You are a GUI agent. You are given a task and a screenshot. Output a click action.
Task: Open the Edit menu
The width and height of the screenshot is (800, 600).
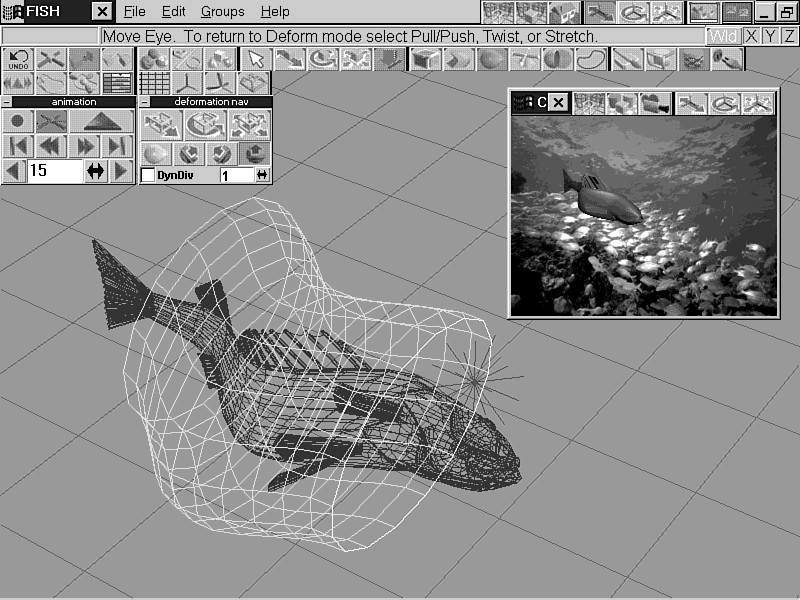[173, 12]
